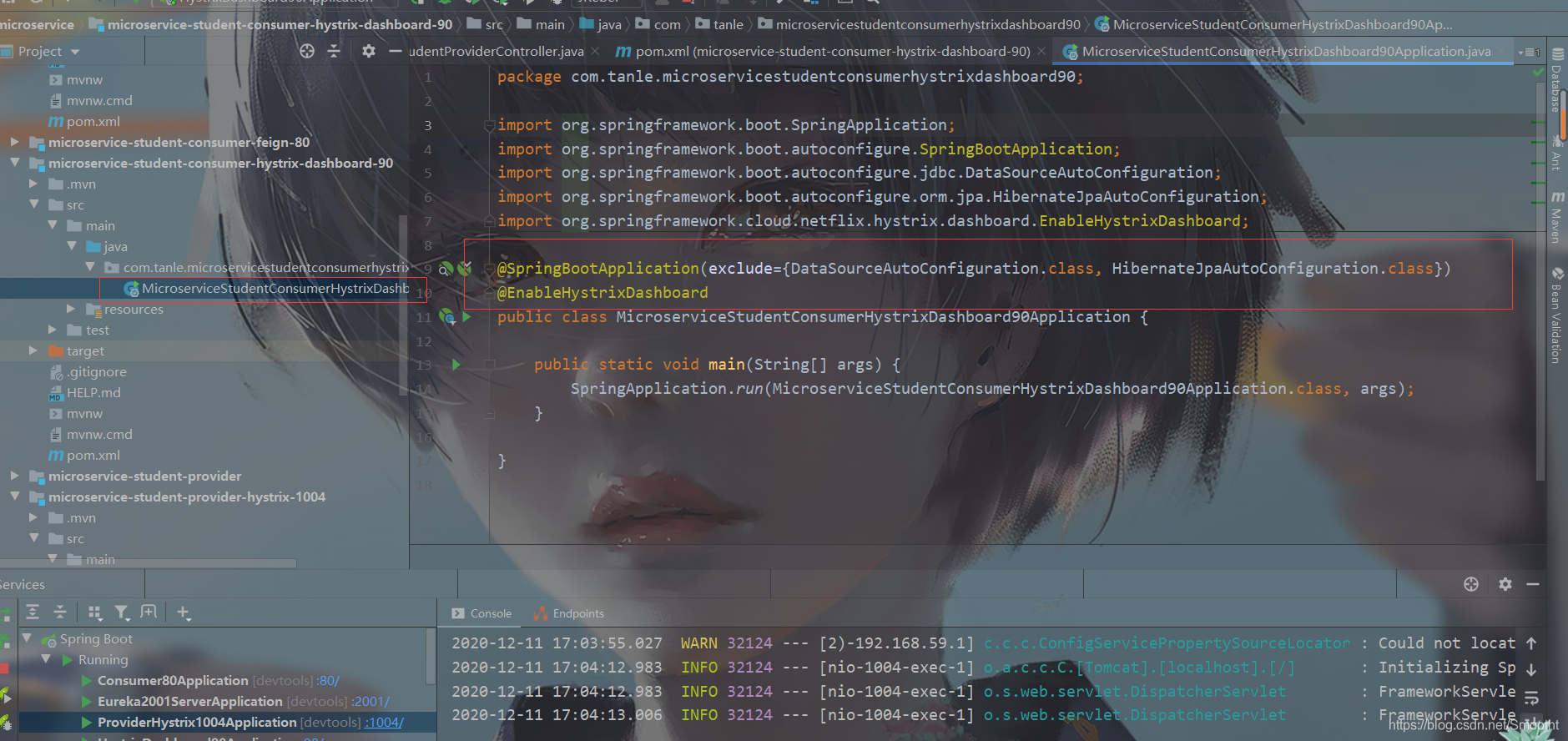The image size is (1568, 741).
Task: Close the udentProviderController.java tab
Action: (594, 52)
